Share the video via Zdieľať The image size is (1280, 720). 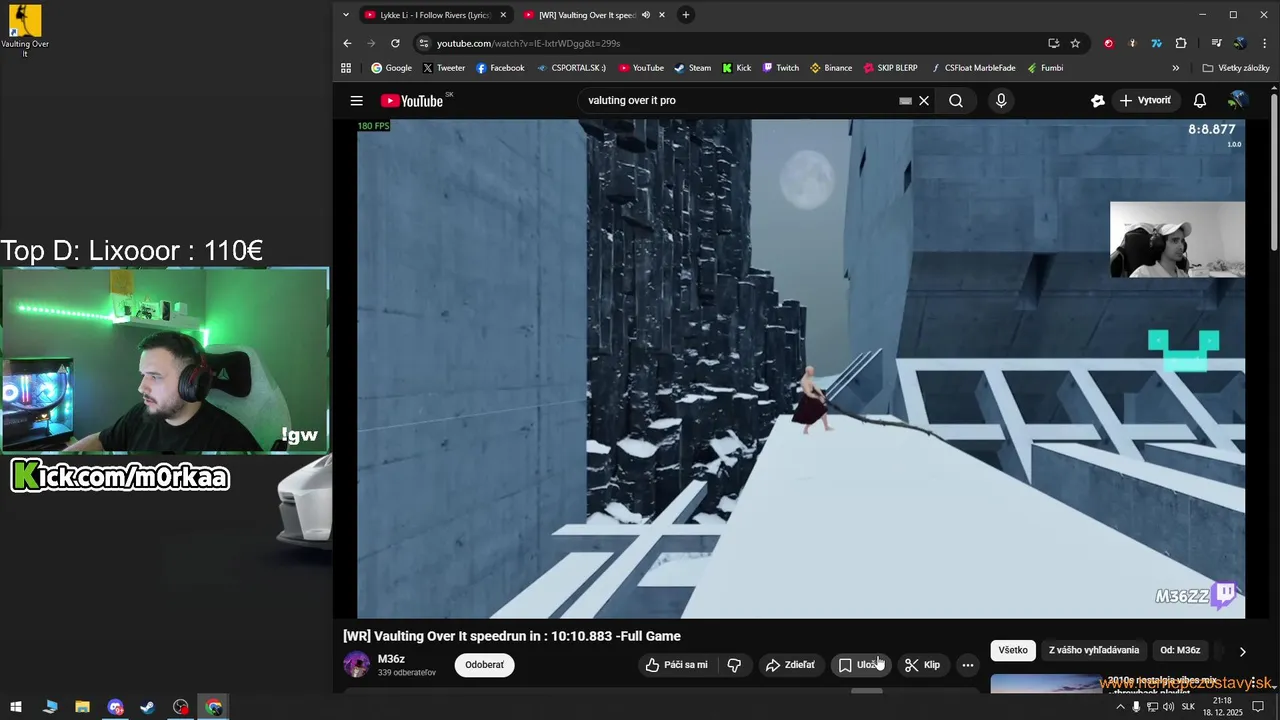(790, 665)
